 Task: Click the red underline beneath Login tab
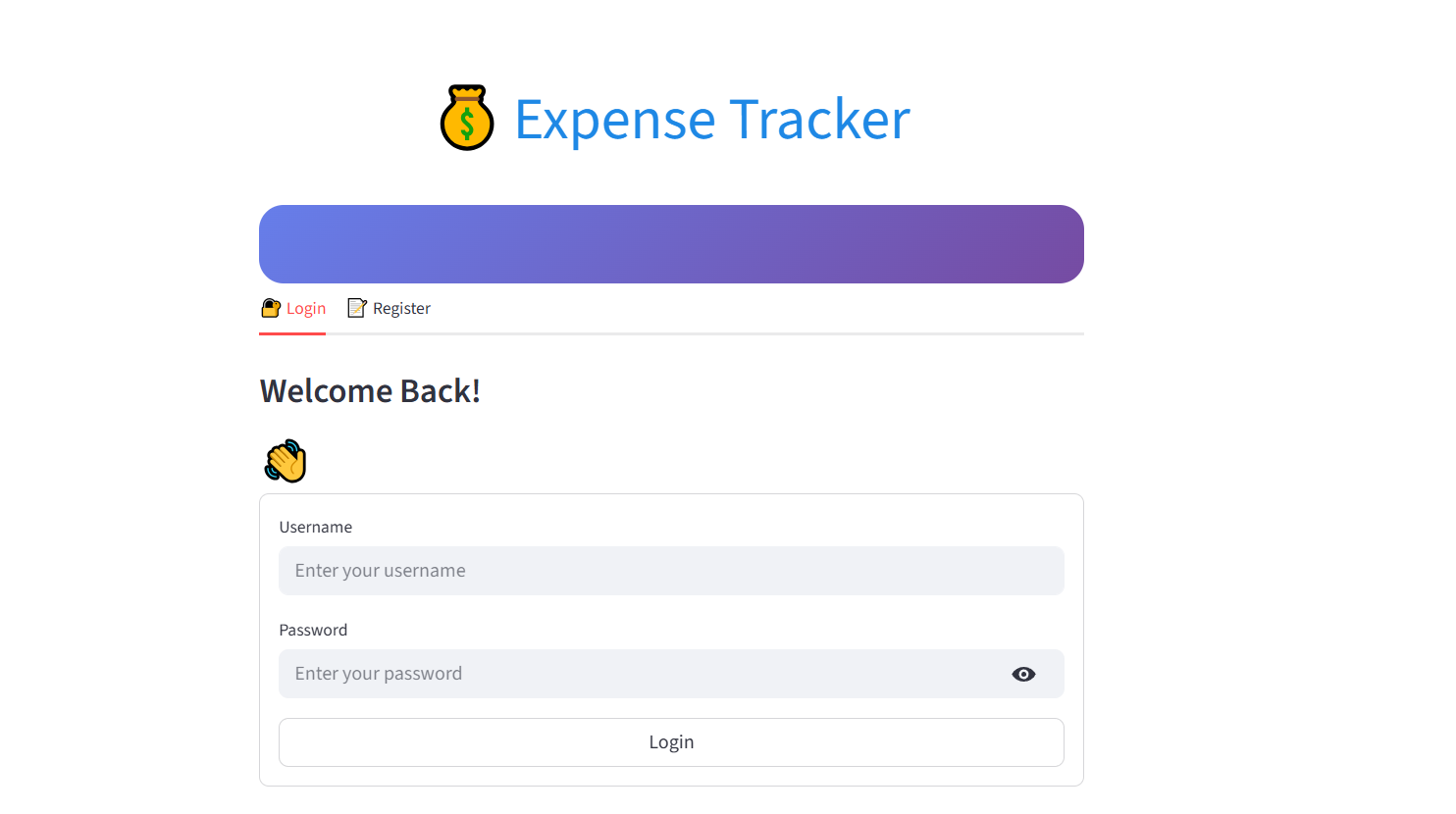pyautogui.click(x=292, y=333)
